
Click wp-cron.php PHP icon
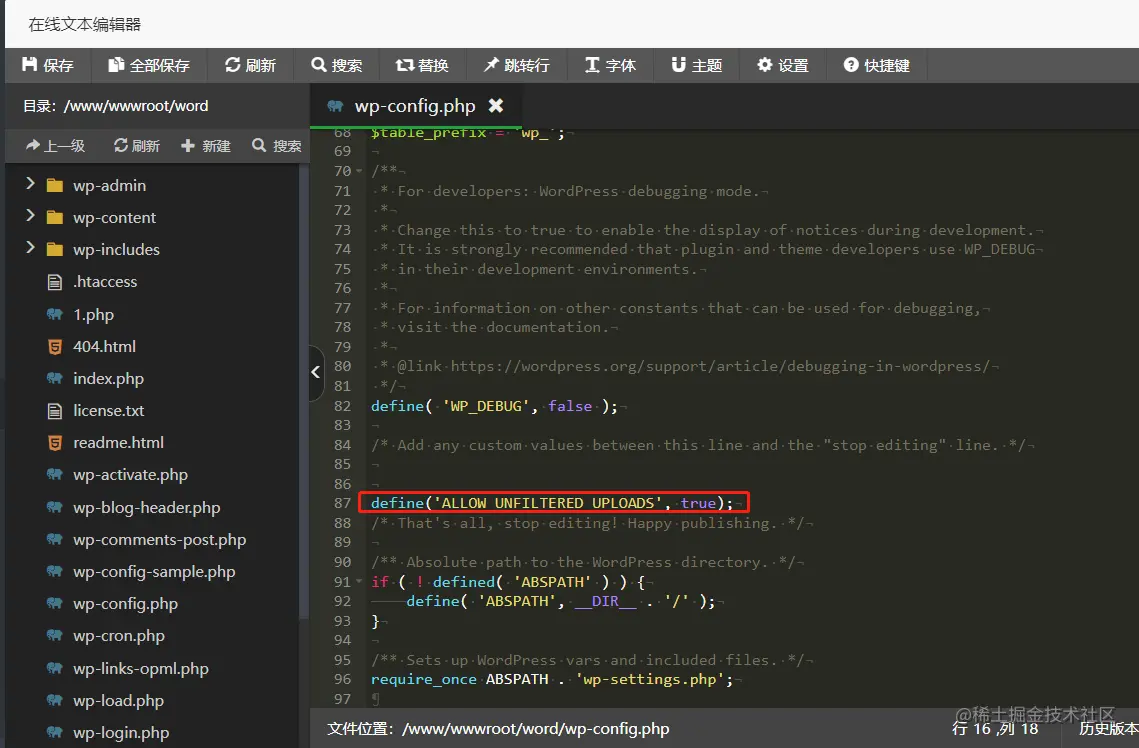click(x=54, y=634)
